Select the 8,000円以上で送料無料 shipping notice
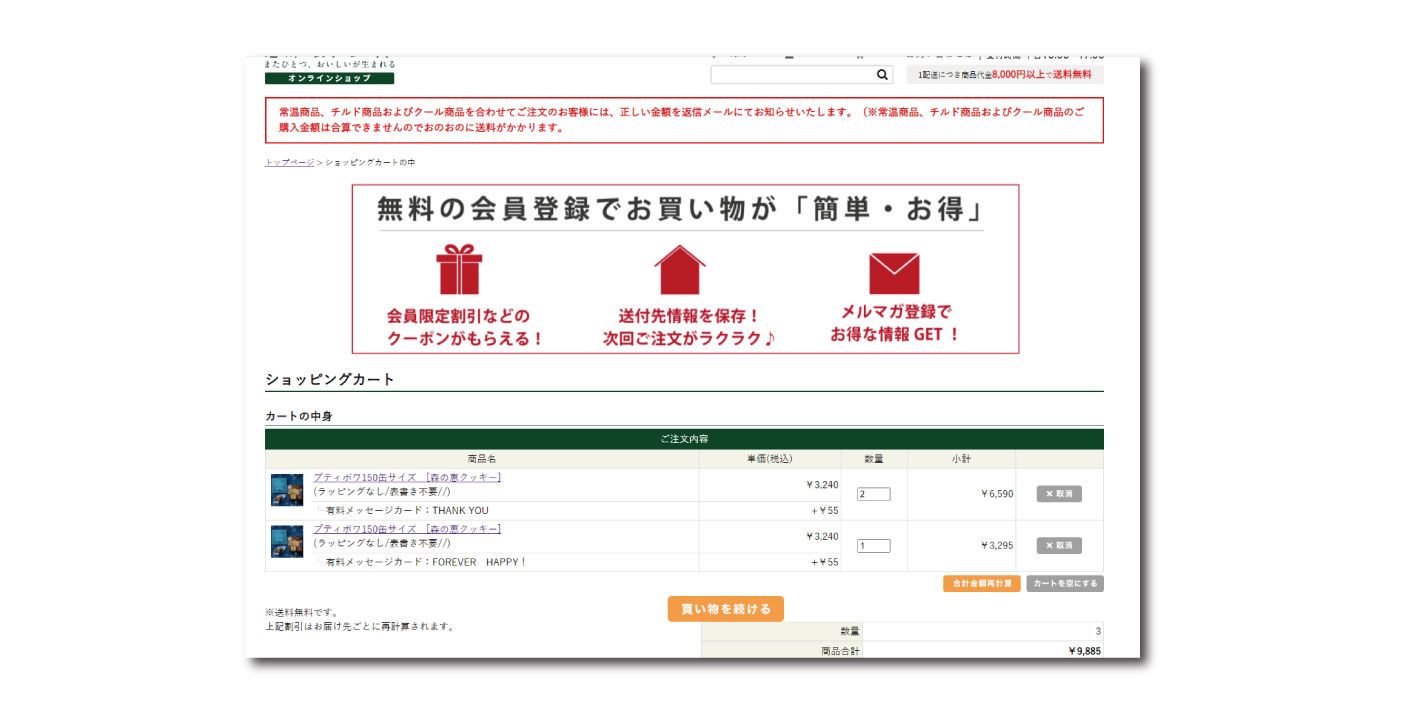Image resolution: width=1414 pixels, height=727 pixels. 1005,74
